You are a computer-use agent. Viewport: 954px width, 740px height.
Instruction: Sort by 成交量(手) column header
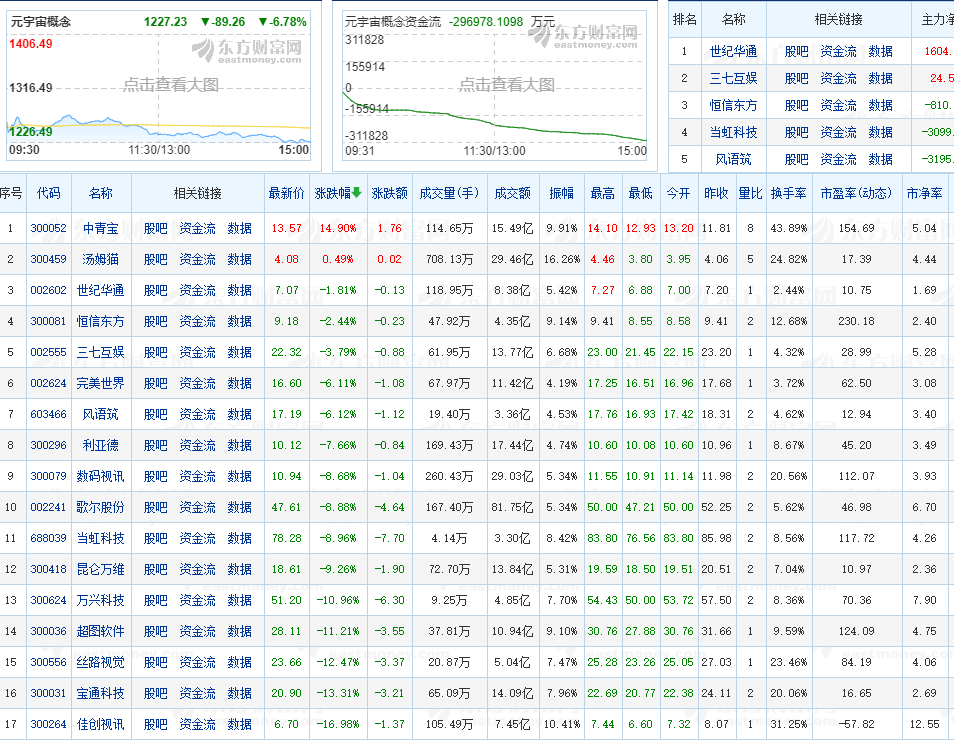tap(449, 194)
